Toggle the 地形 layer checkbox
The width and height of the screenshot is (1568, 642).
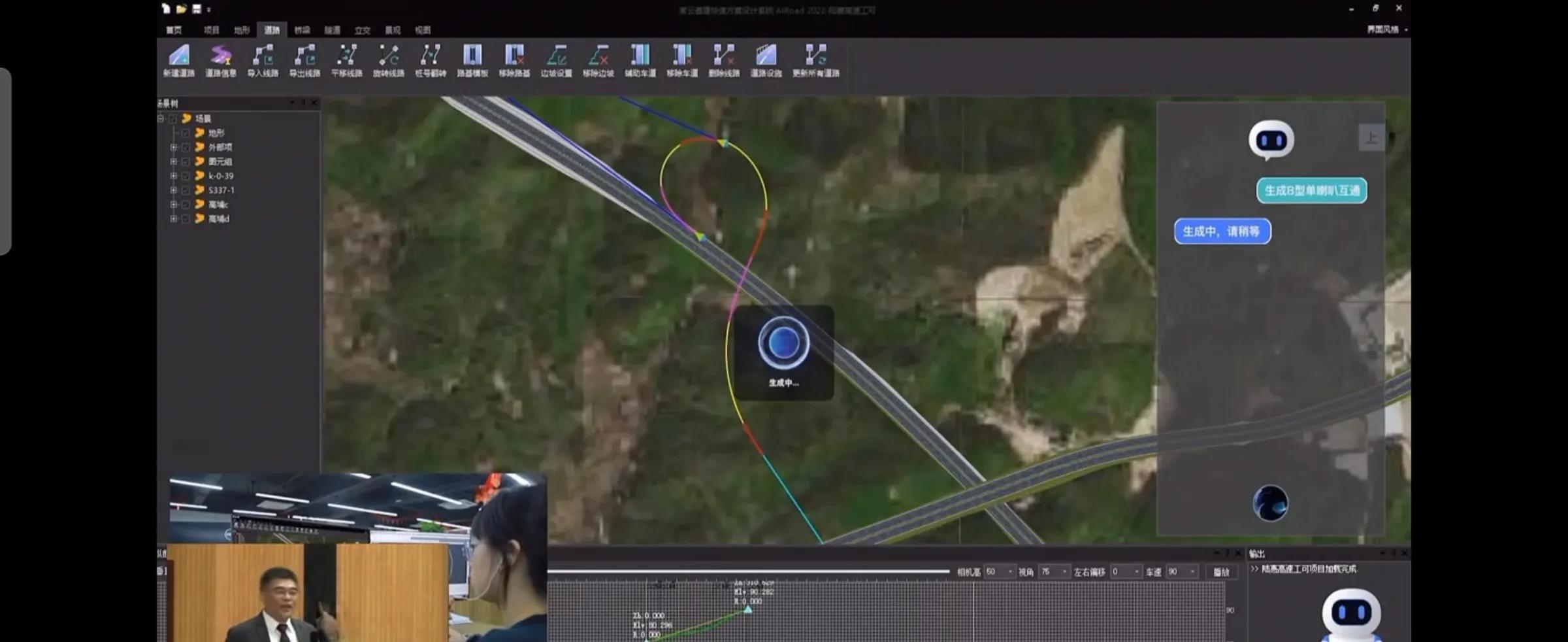click(x=186, y=133)
